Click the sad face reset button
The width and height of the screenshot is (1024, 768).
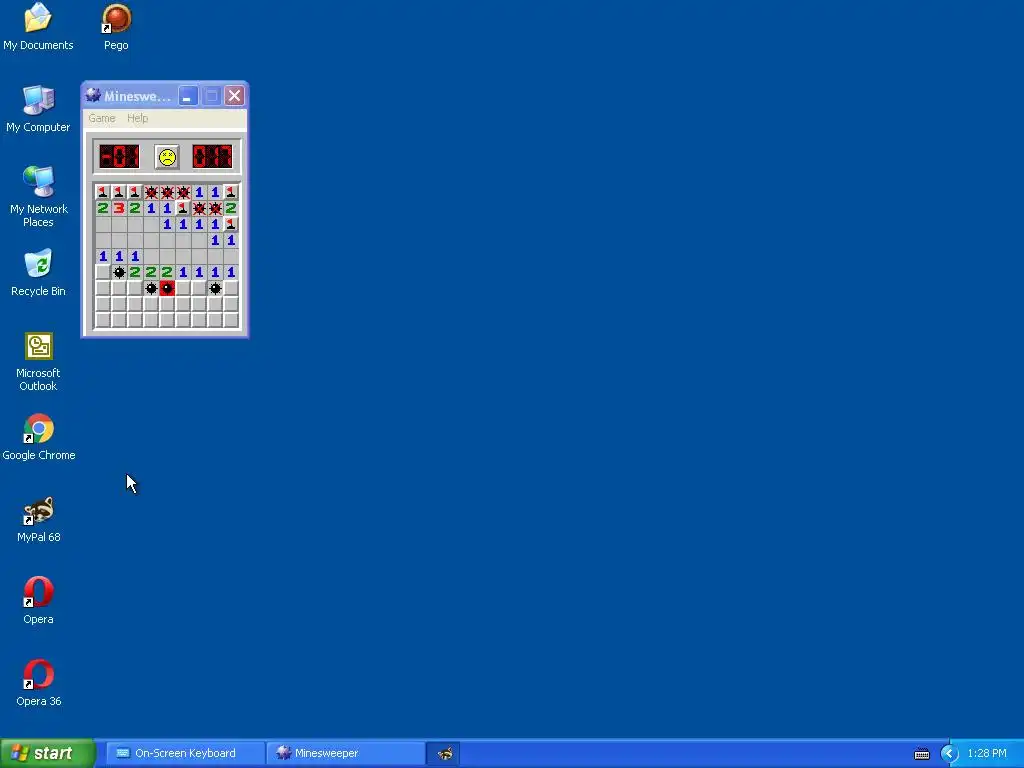[167, 157]
